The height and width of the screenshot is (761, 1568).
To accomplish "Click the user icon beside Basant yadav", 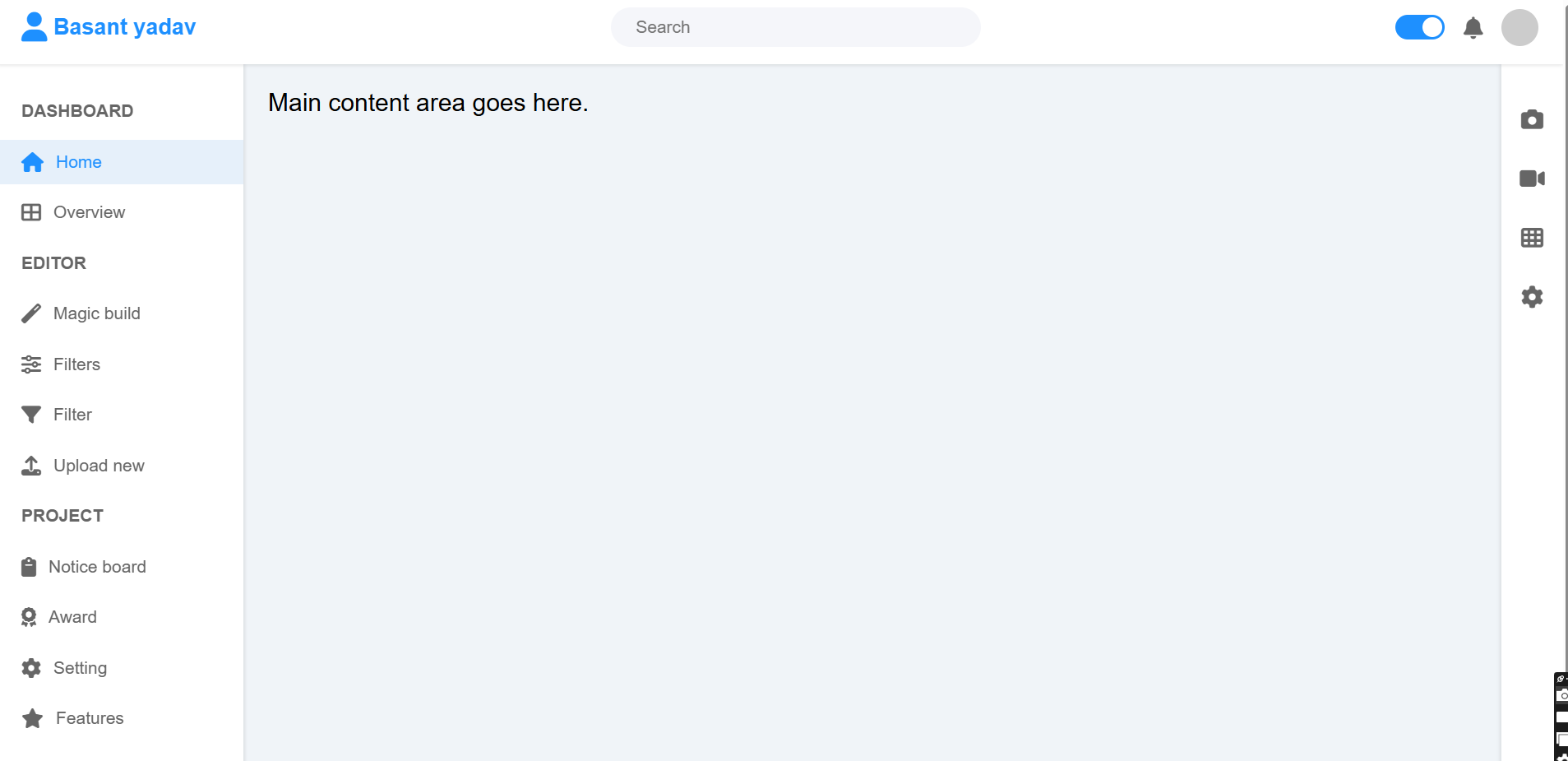I will pos(34,27).
